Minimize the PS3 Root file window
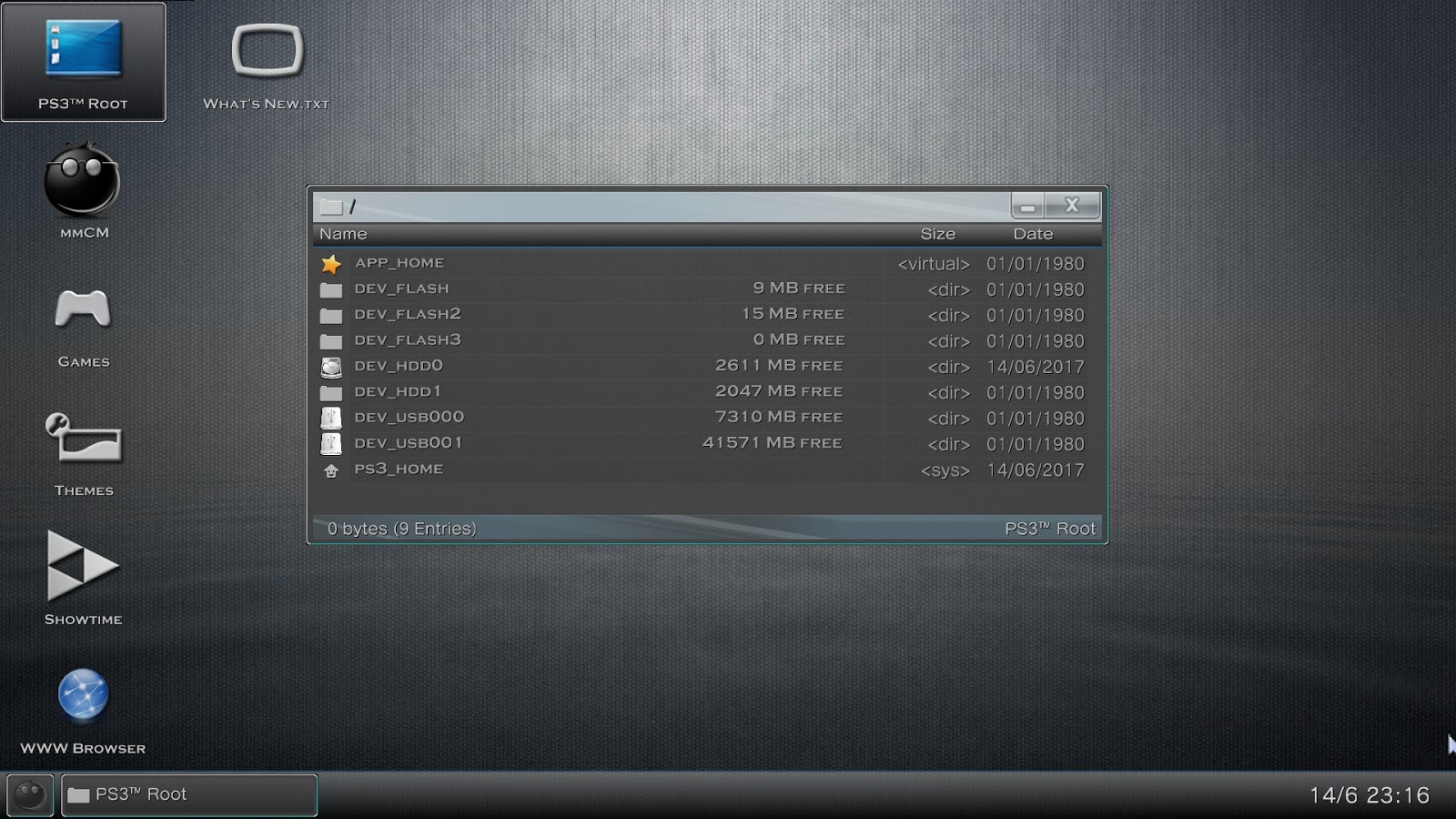 (1027, 206)
